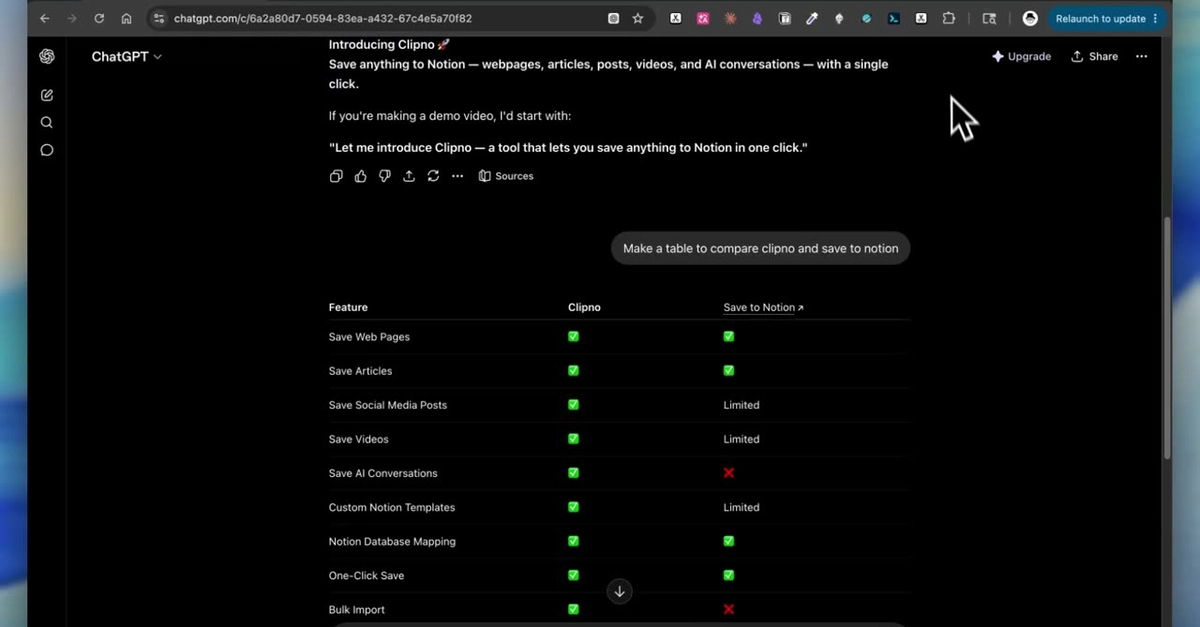Regenerate the response with retry icon
The height and width of the screenshot is (627, 1200).
(x=433, y=176)
